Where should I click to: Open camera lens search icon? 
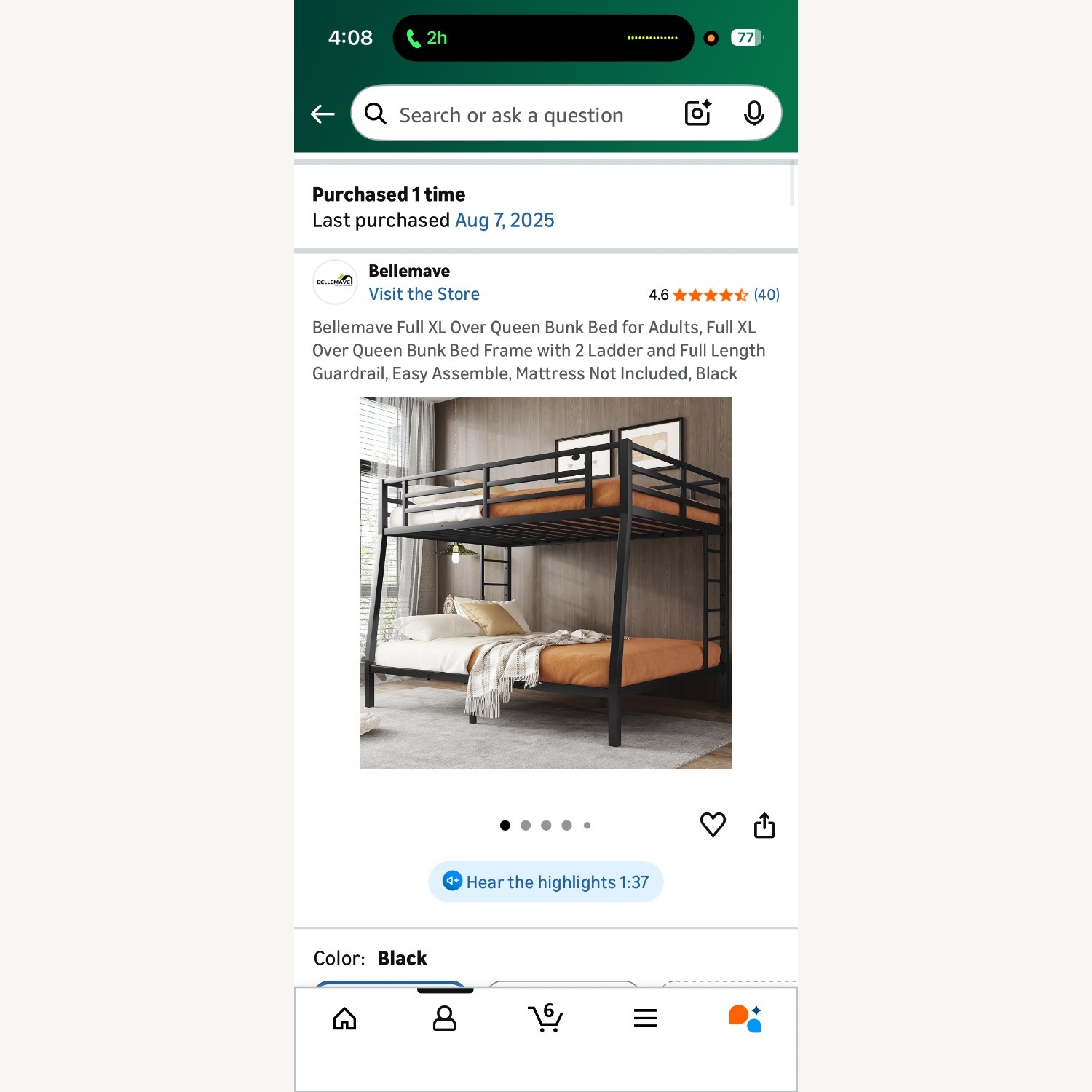[697, 114]
